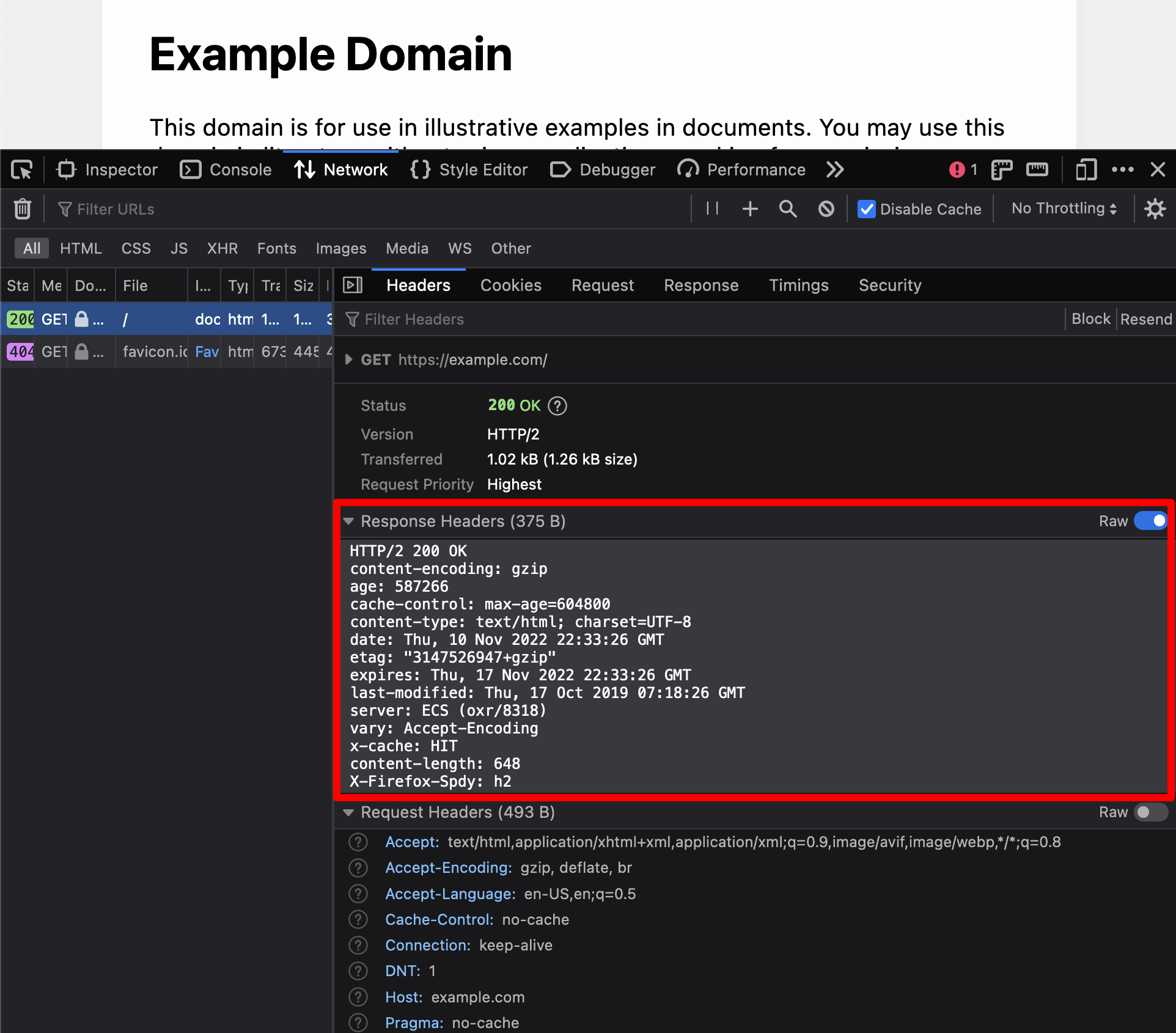Screen dimensions: 1176x1033
Task: Collapse the details pane toggle icon
Action: 353,285
